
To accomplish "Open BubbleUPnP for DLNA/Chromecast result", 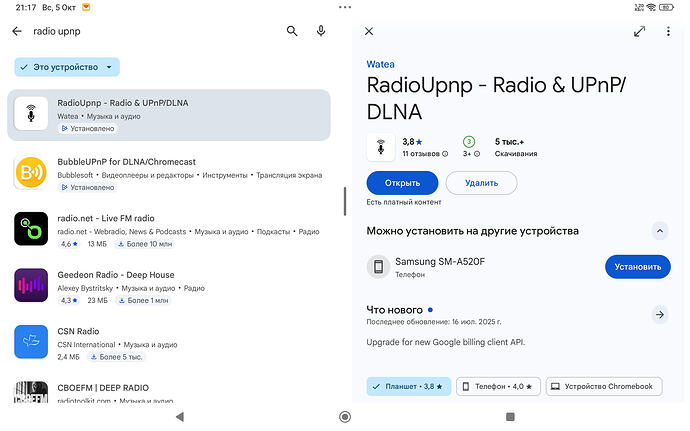I will [x=169, y=173].
